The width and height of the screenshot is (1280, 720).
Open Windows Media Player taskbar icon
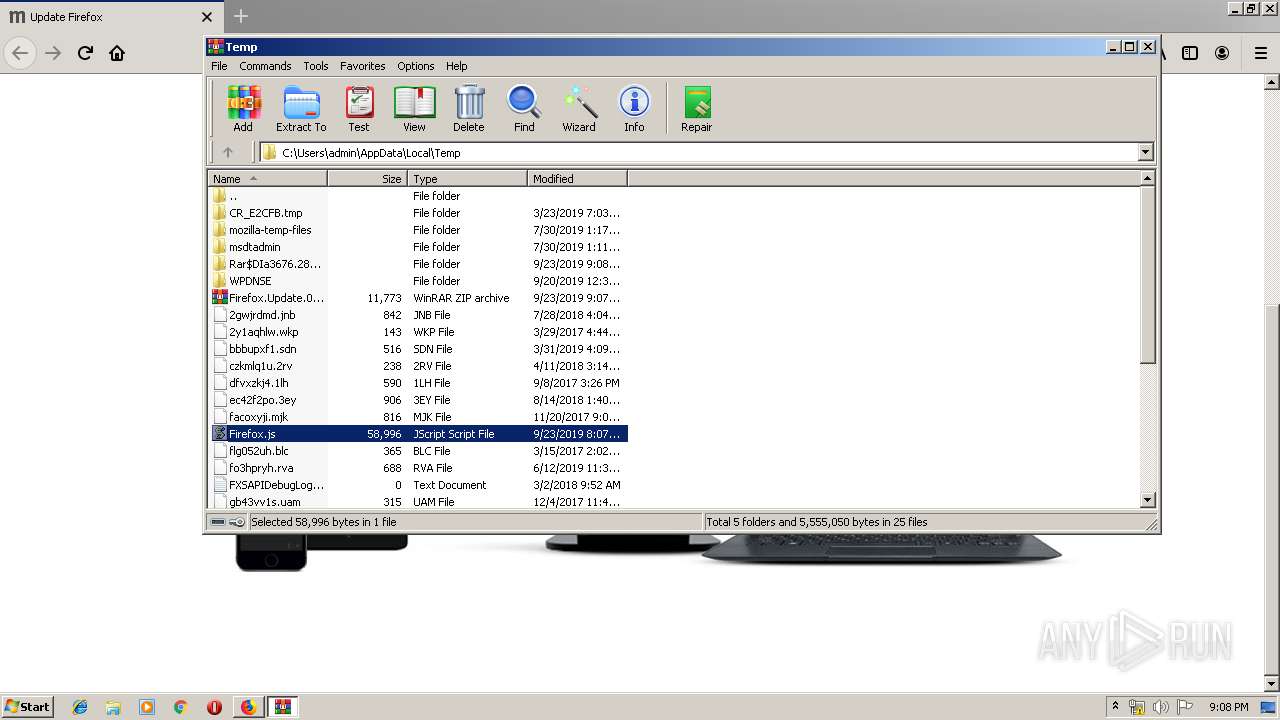pos(147,707)
